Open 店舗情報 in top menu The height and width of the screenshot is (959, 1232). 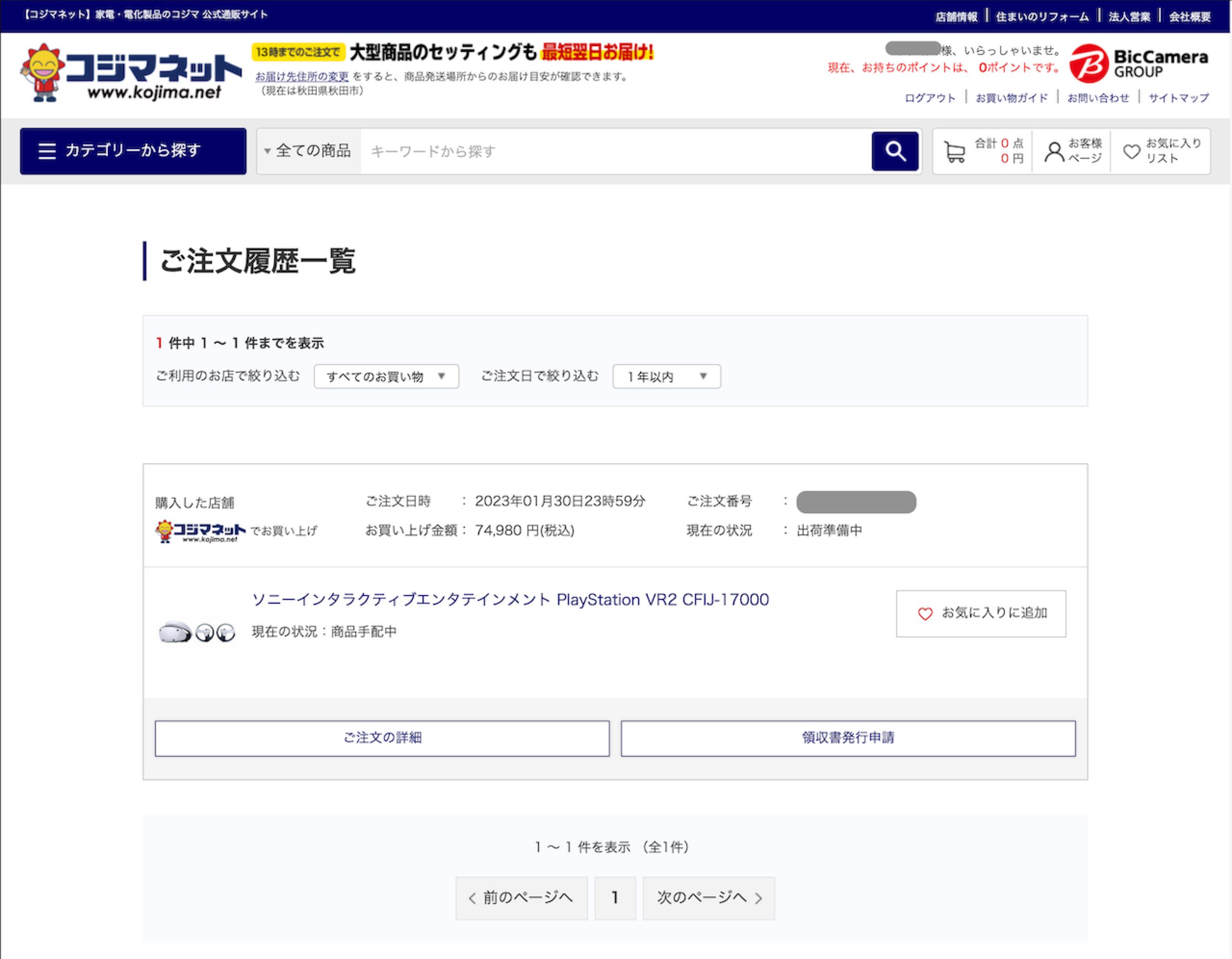(x=956, y=16)
